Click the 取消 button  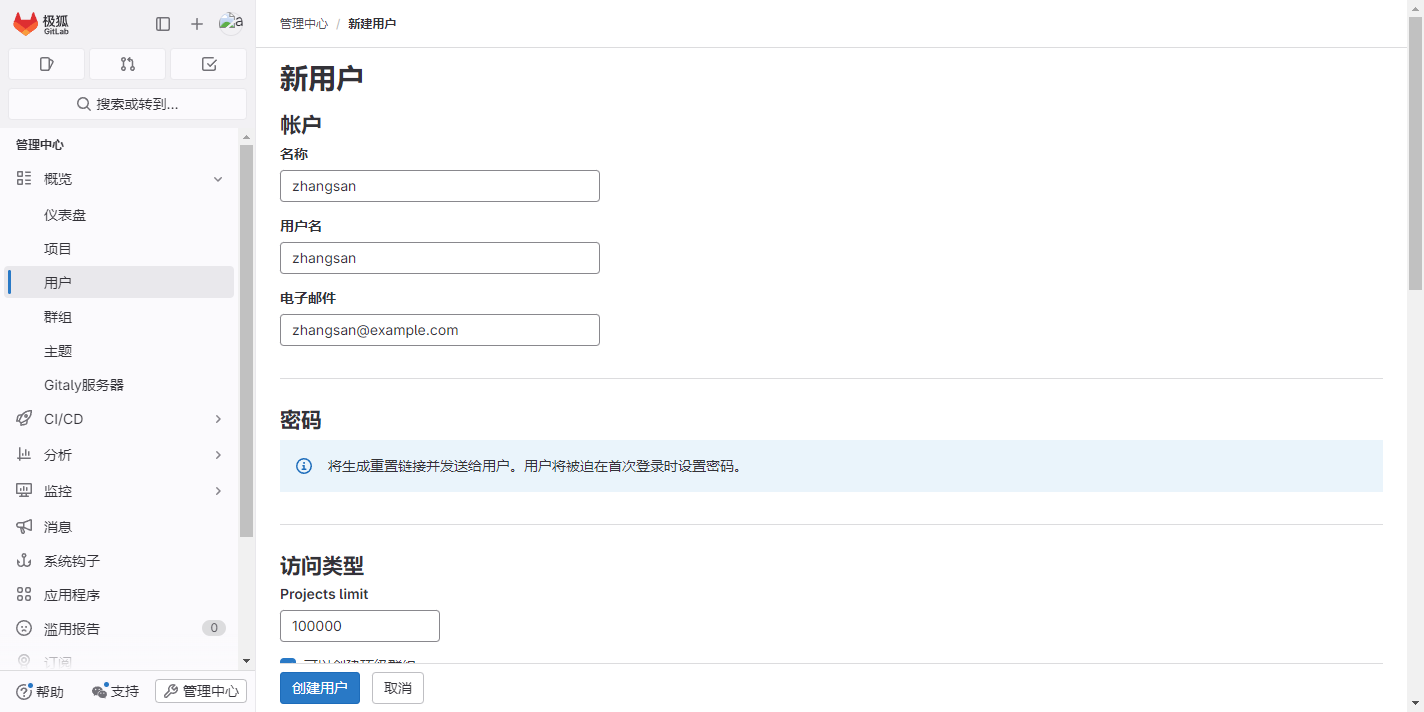coord(398,688)
